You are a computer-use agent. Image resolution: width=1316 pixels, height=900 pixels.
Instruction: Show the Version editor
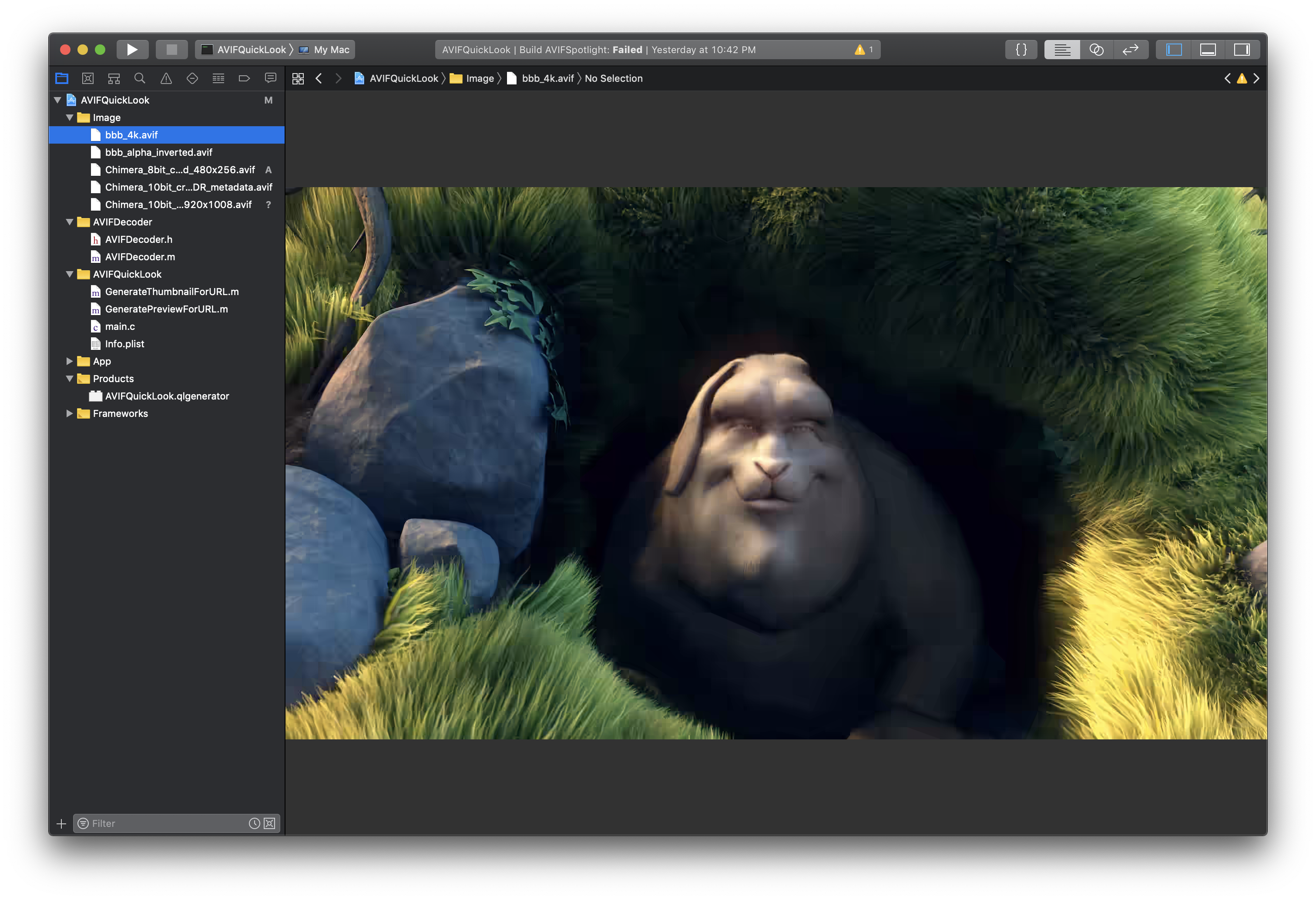tap(1130, 50)
